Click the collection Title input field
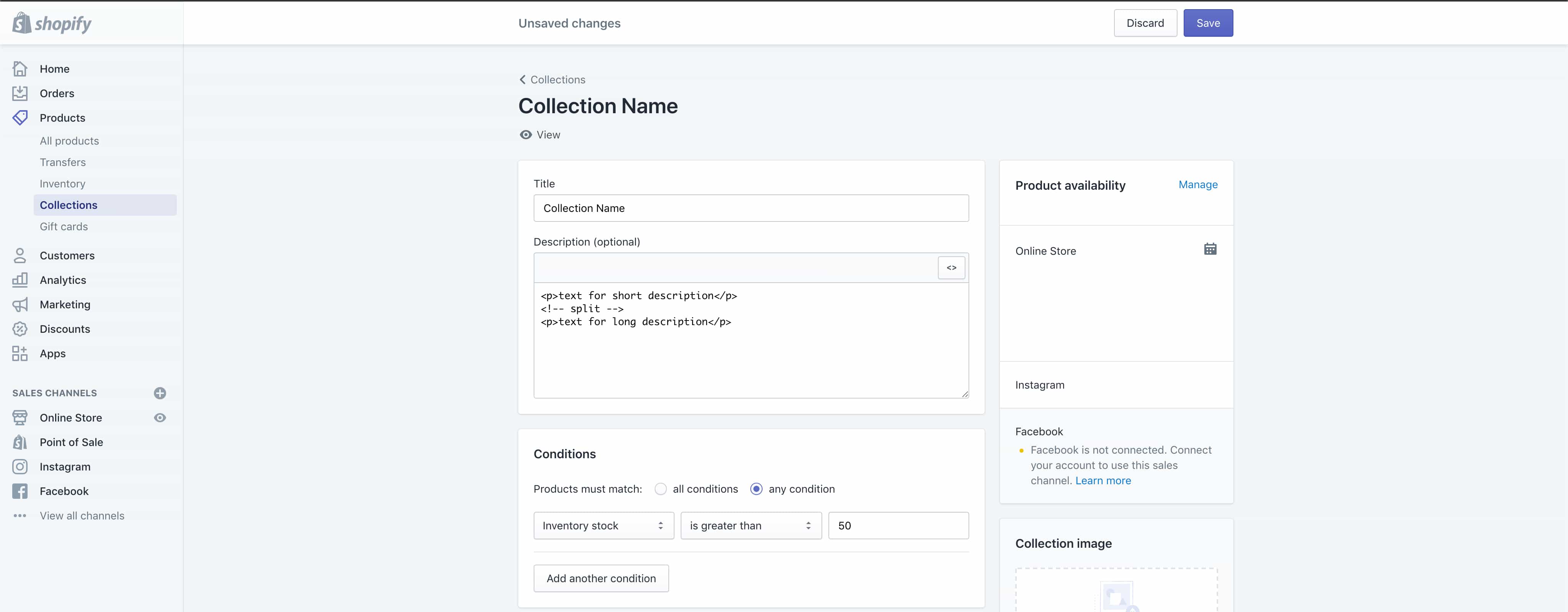Image resolution: width=1568 pixels, height=612 pixels. (751, 208)
